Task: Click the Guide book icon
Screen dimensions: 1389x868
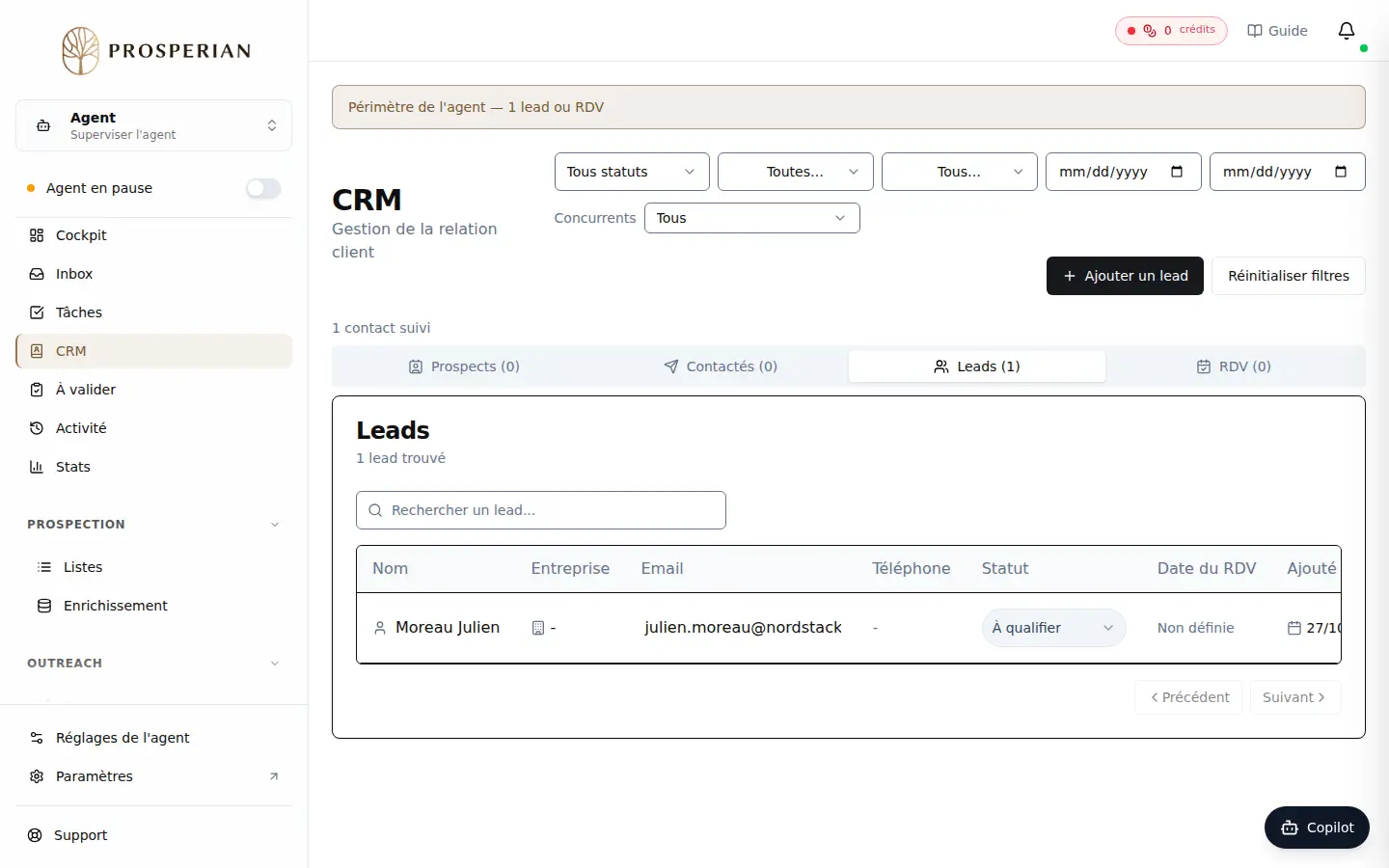Action: click(x=1255, y=31)
